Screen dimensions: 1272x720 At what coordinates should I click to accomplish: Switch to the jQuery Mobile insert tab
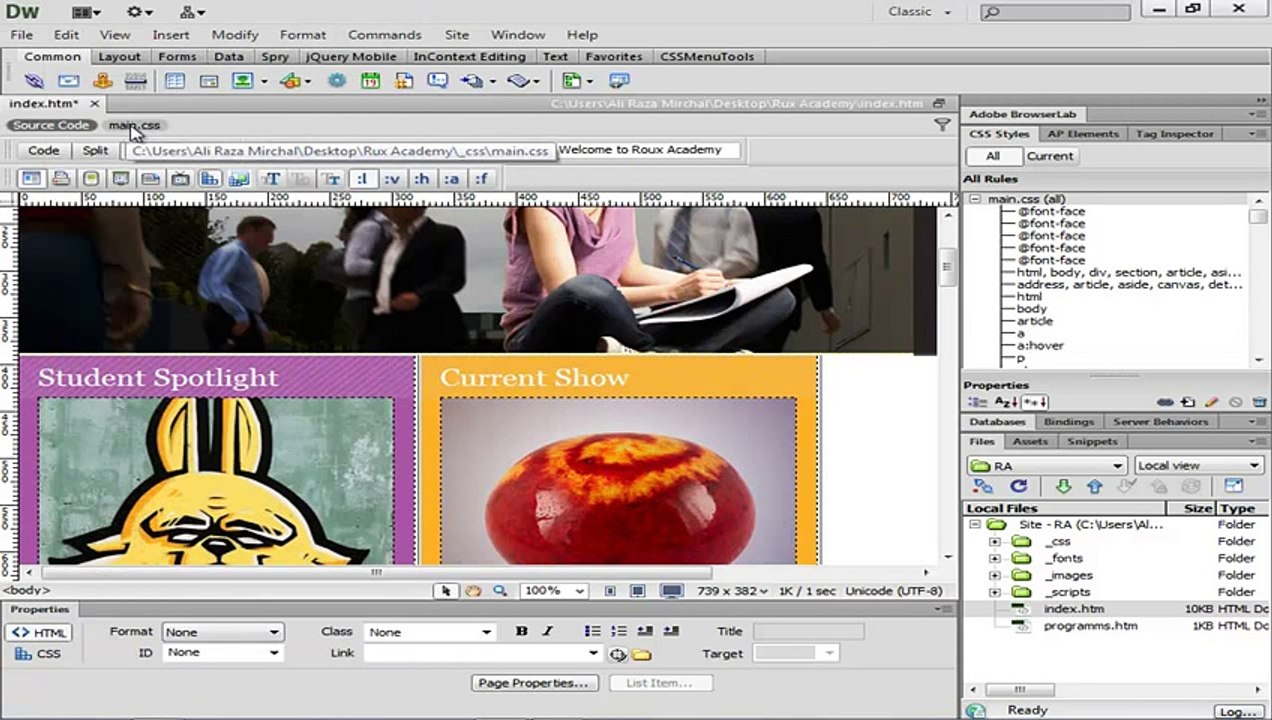350,57
